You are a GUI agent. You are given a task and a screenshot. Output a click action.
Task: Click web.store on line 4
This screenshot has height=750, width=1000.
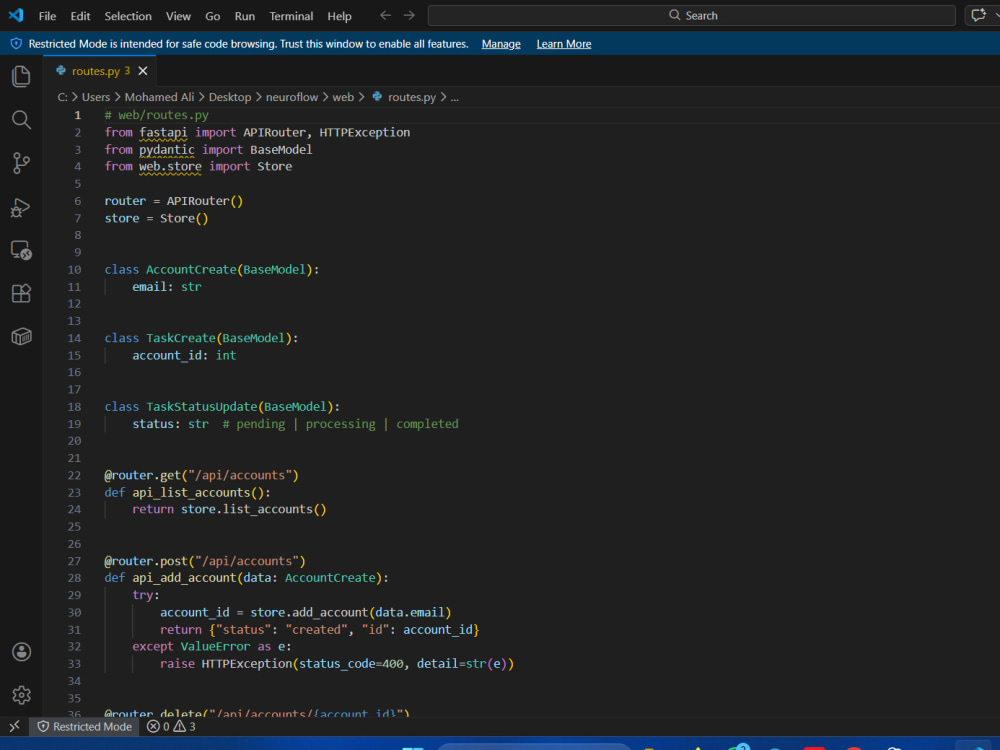pos(170,166)
